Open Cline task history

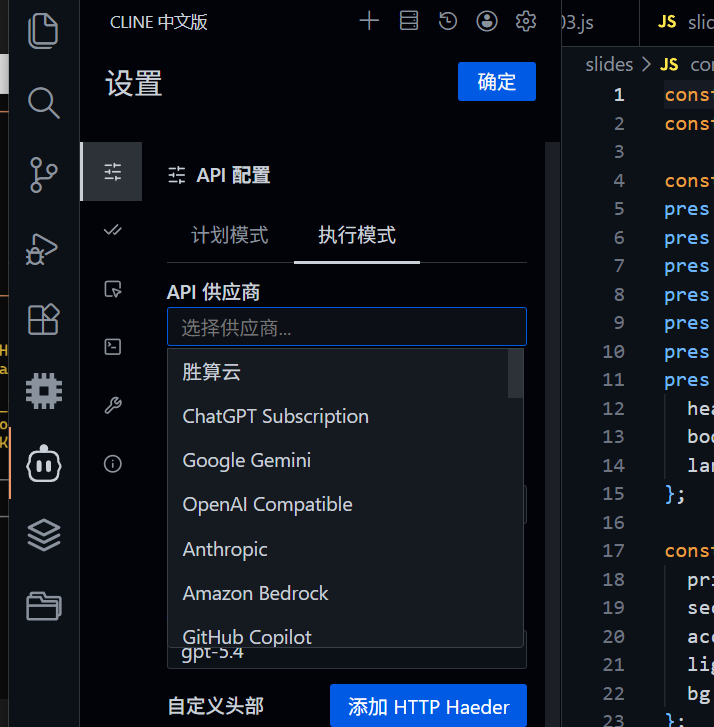448,21
